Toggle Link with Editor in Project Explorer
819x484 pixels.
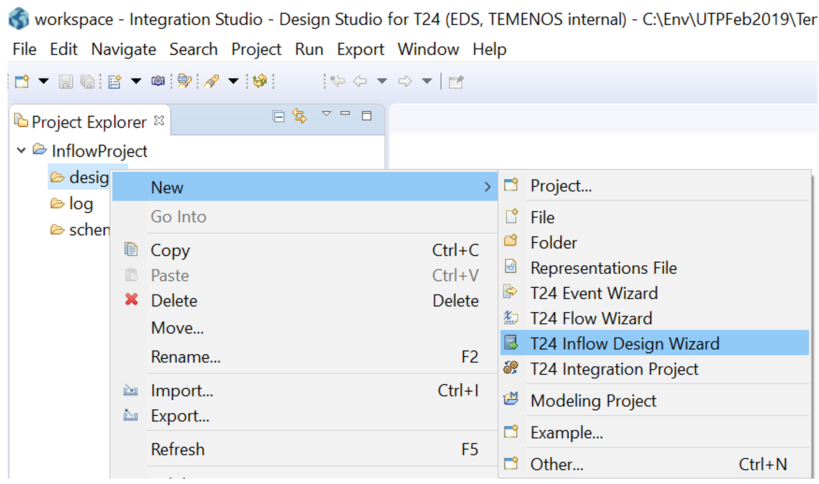299,117
